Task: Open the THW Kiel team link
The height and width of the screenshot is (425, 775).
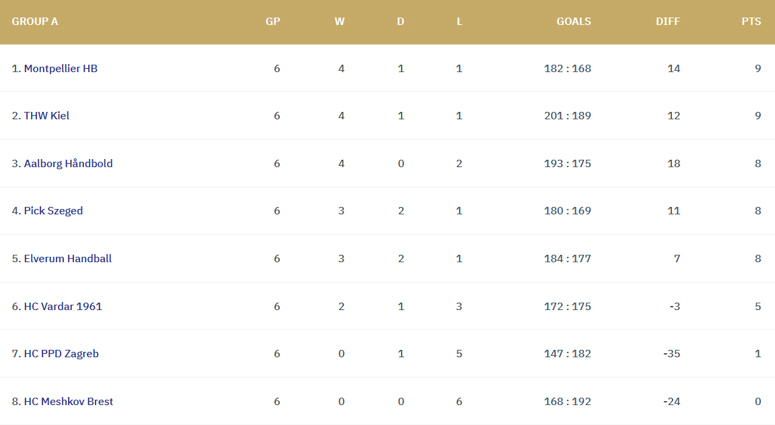Action: 46,116
